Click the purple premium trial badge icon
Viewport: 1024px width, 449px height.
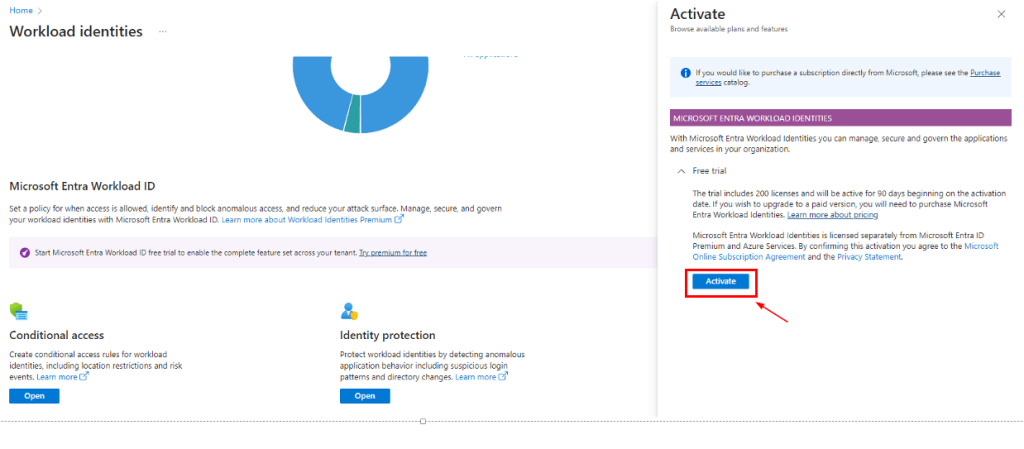pyautogui.click(x=23, y=252)
